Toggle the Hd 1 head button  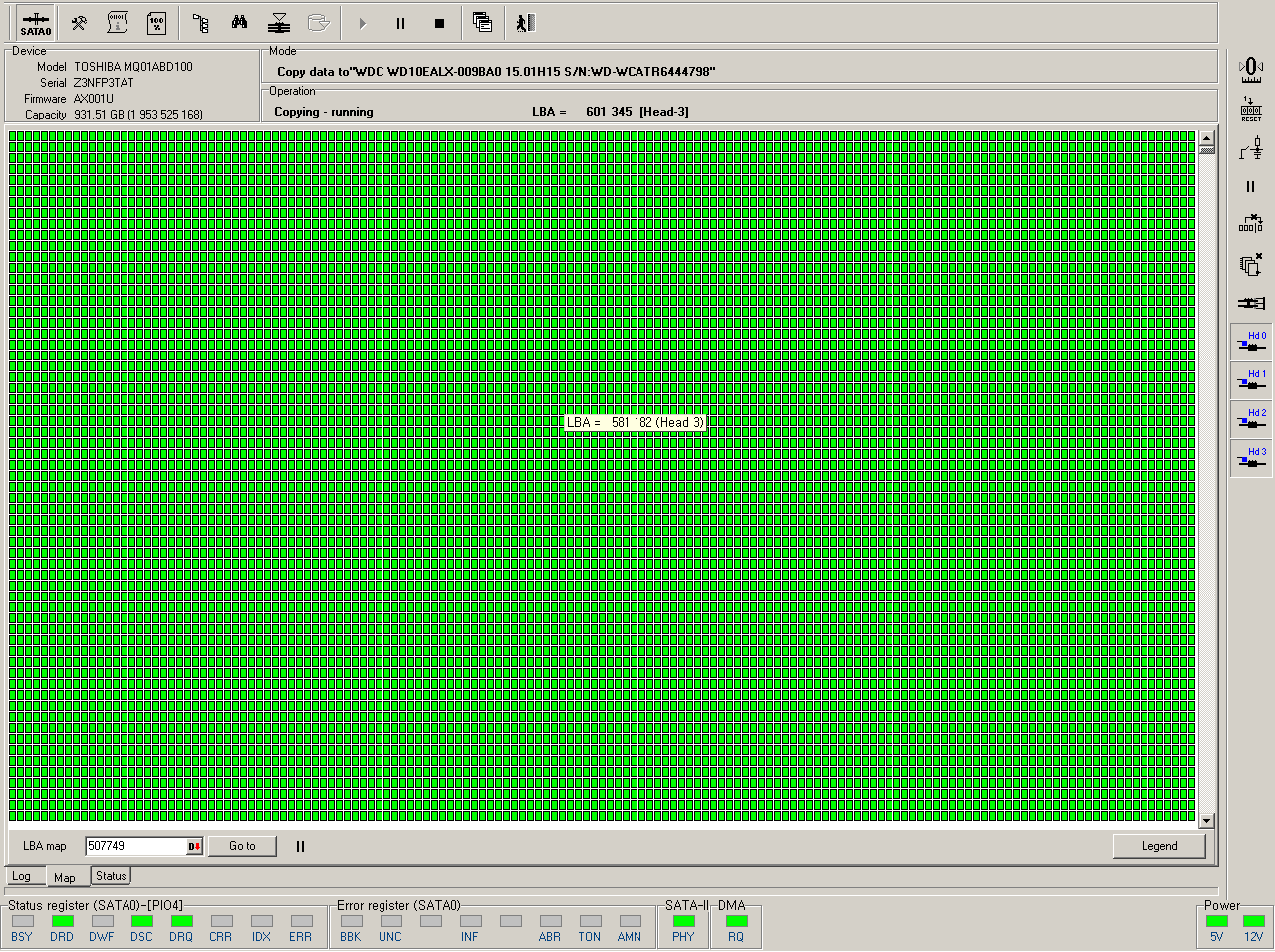click(1251, 380)
